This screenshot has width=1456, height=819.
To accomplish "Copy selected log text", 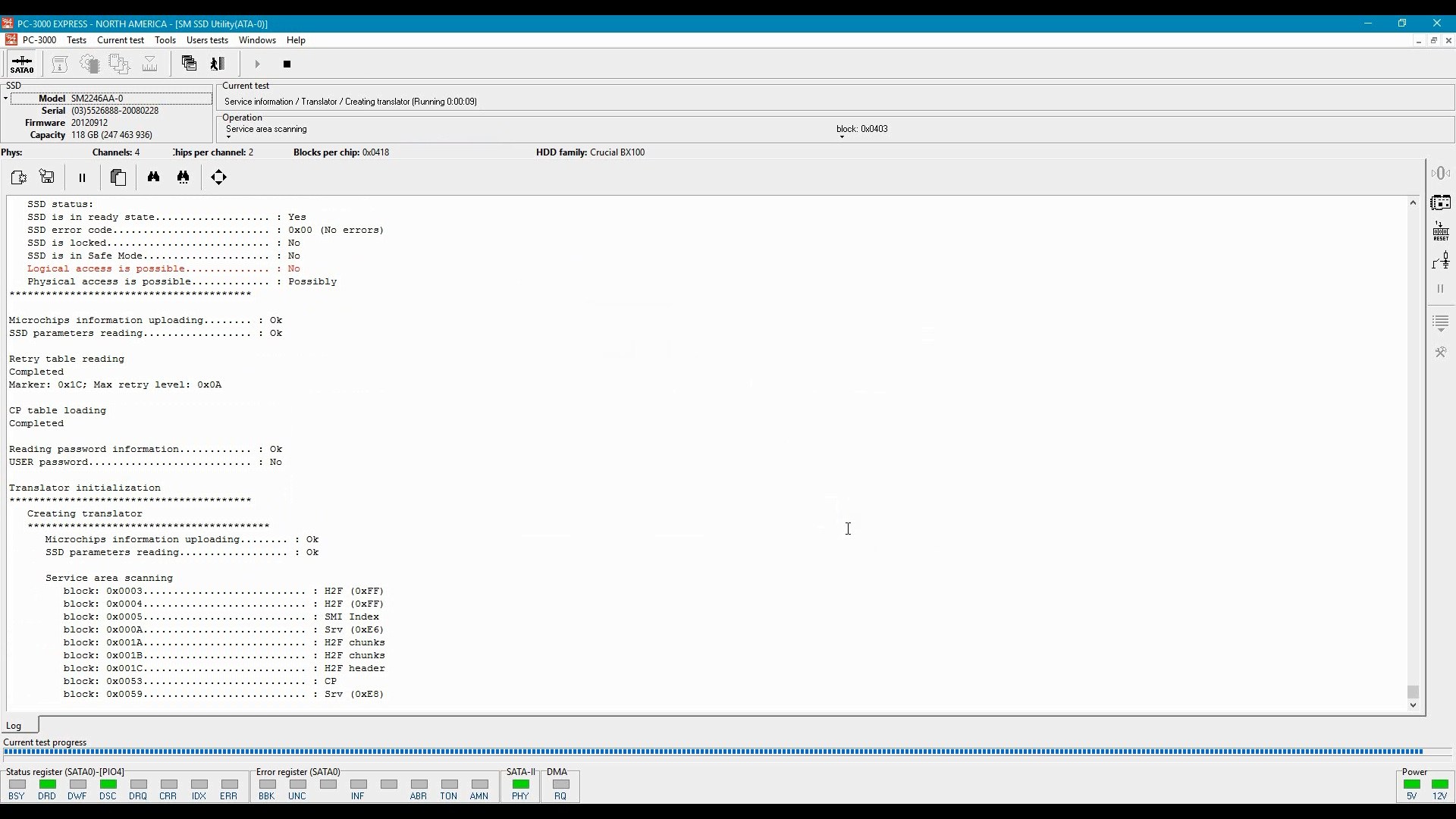I will pyautogui.click(x=118, y=177).
